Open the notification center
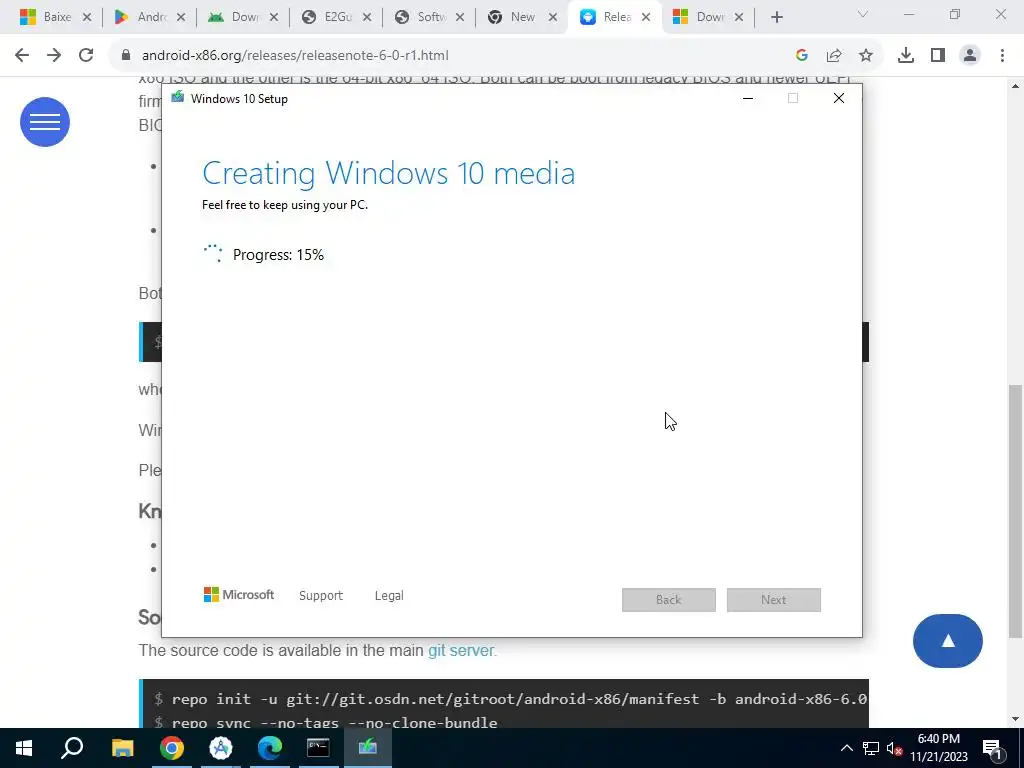 coord(993,748)
